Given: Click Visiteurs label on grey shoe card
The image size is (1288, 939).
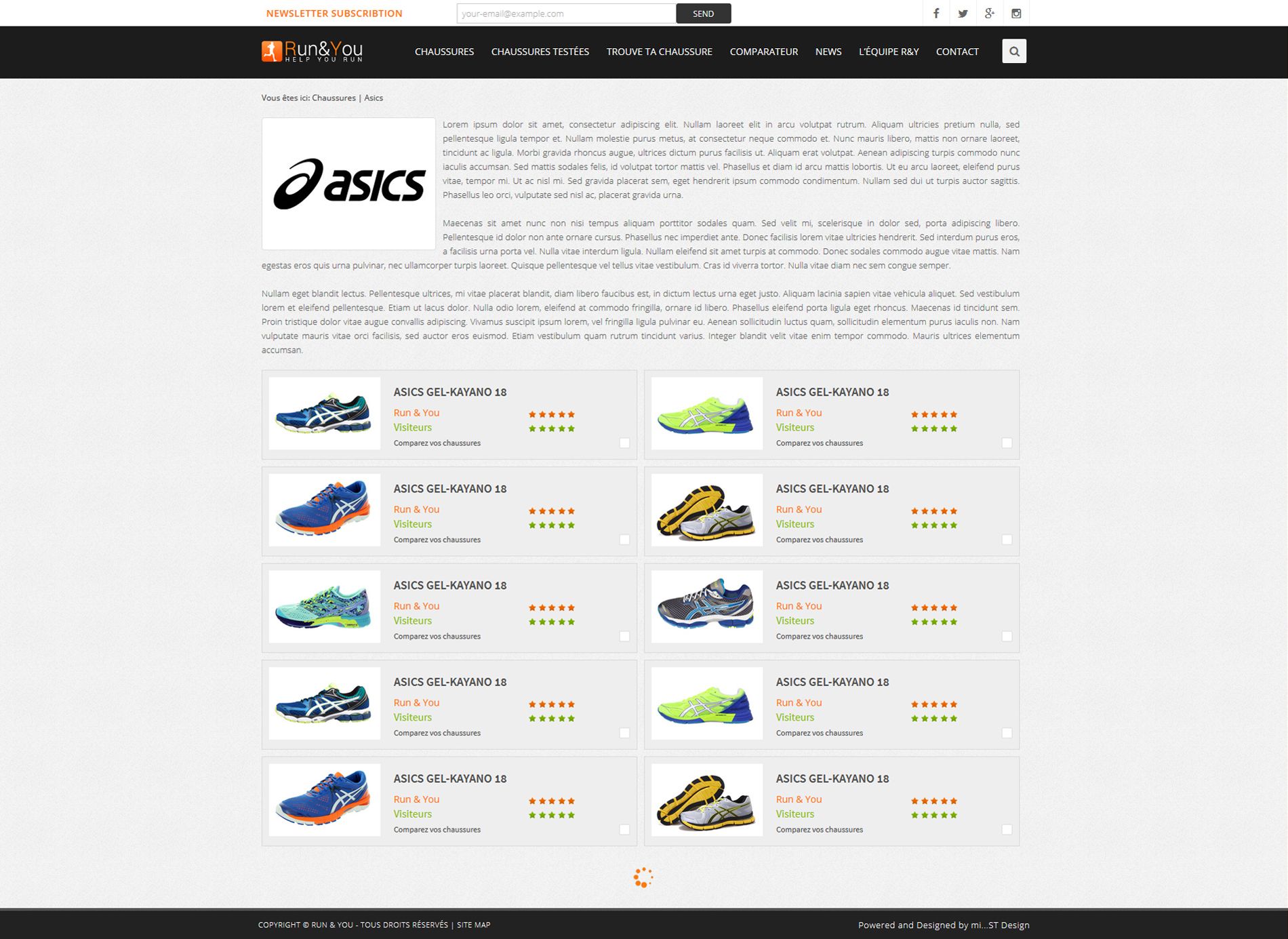Looking at the screenshot, I should [x=794, y=620].
